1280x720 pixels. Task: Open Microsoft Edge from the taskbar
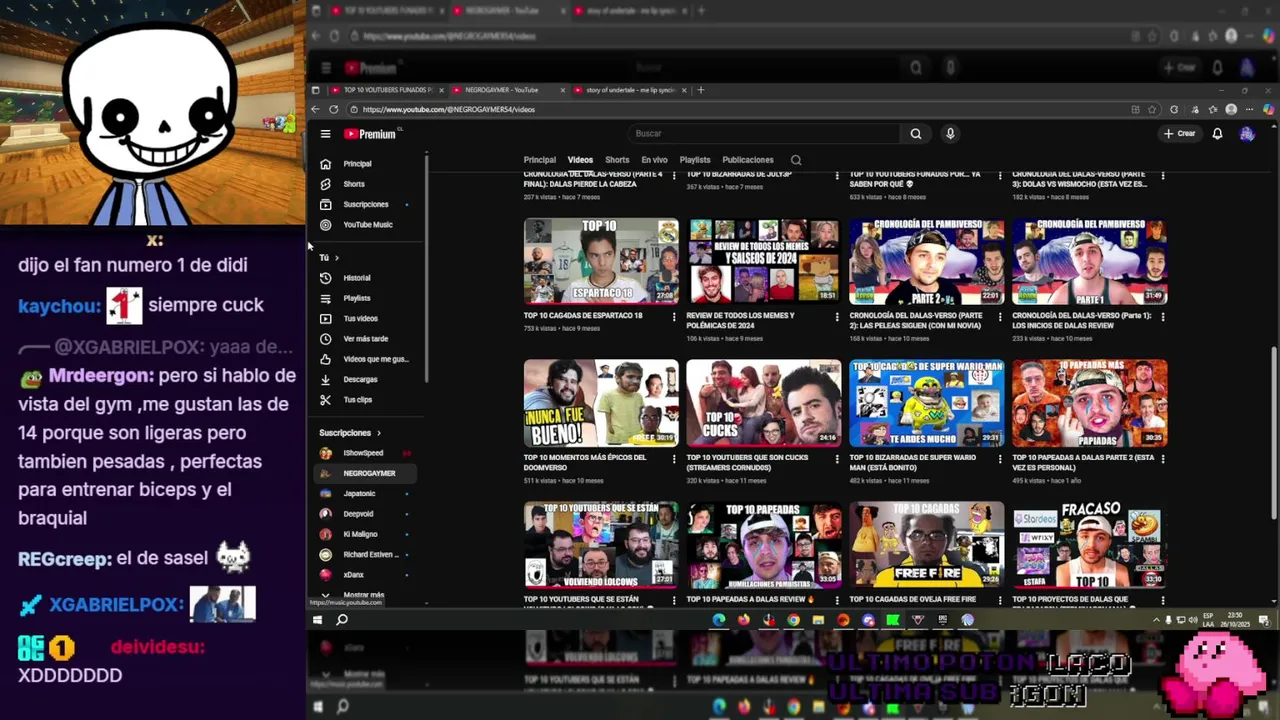(719, 620)
